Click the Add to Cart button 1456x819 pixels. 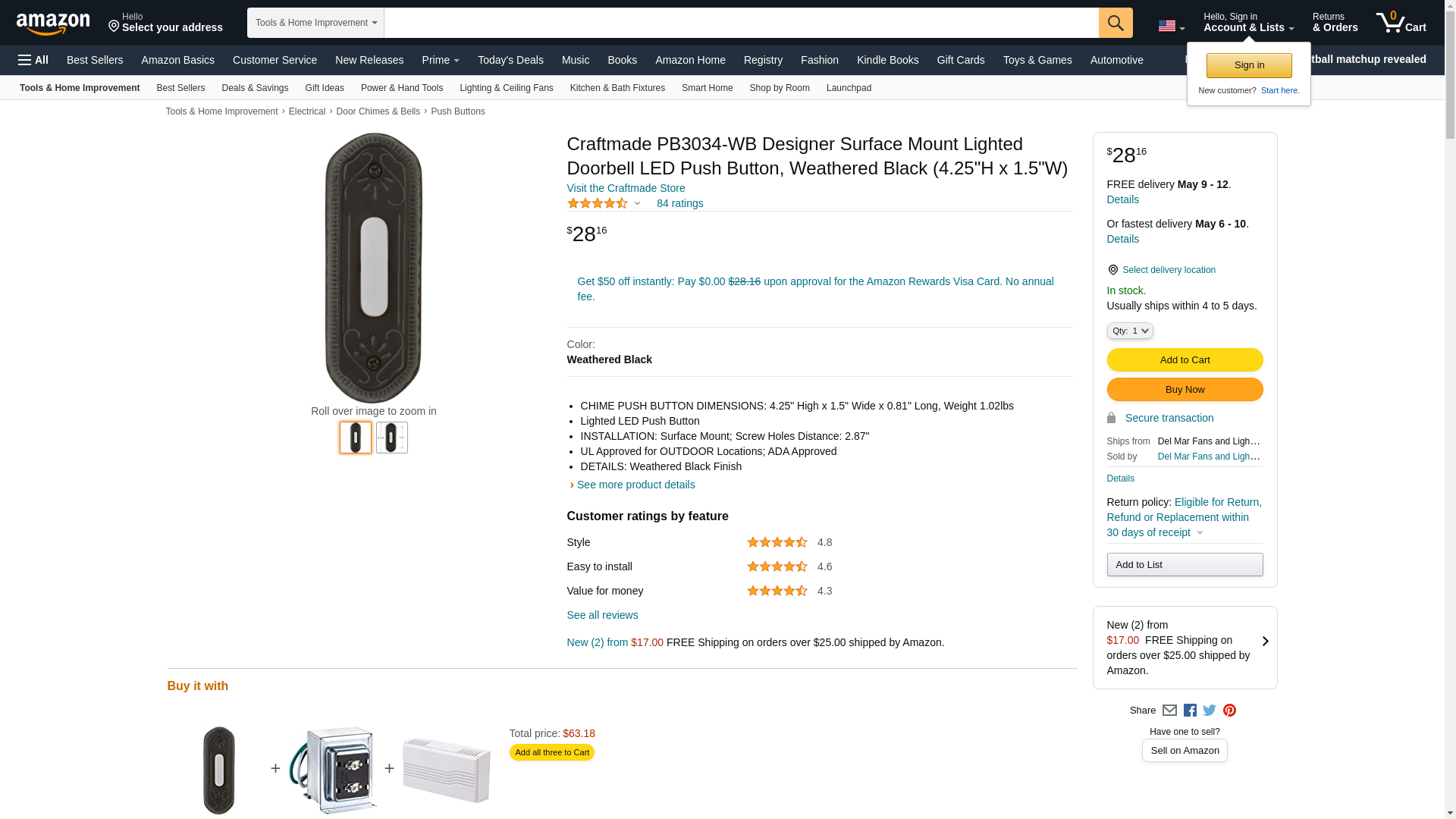tap(1185, 360)
